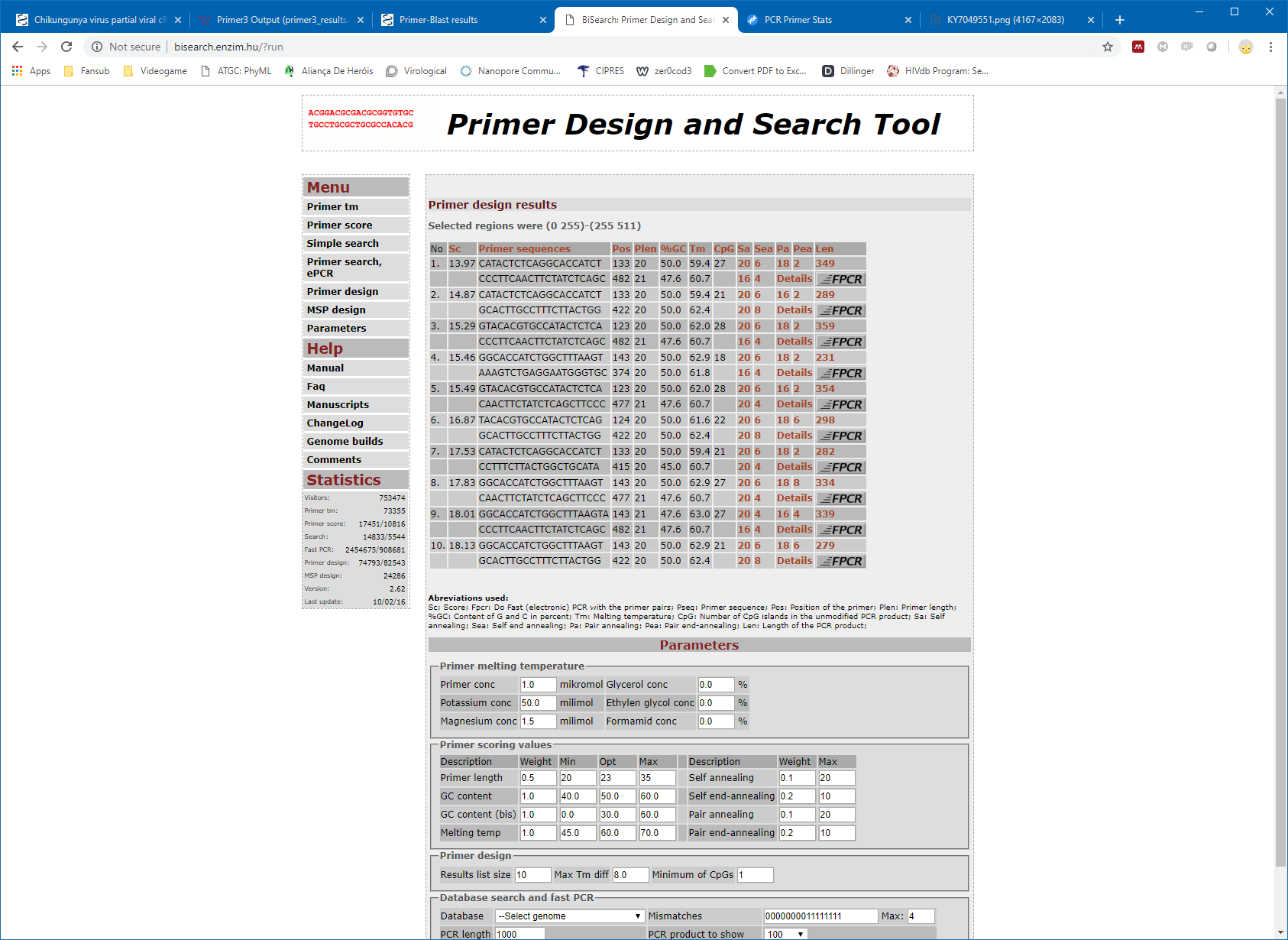Open the HIVdb Program bookmark
Image resolution: width=1288 pixels, height=940 pixels.
(x=937, y=71)
